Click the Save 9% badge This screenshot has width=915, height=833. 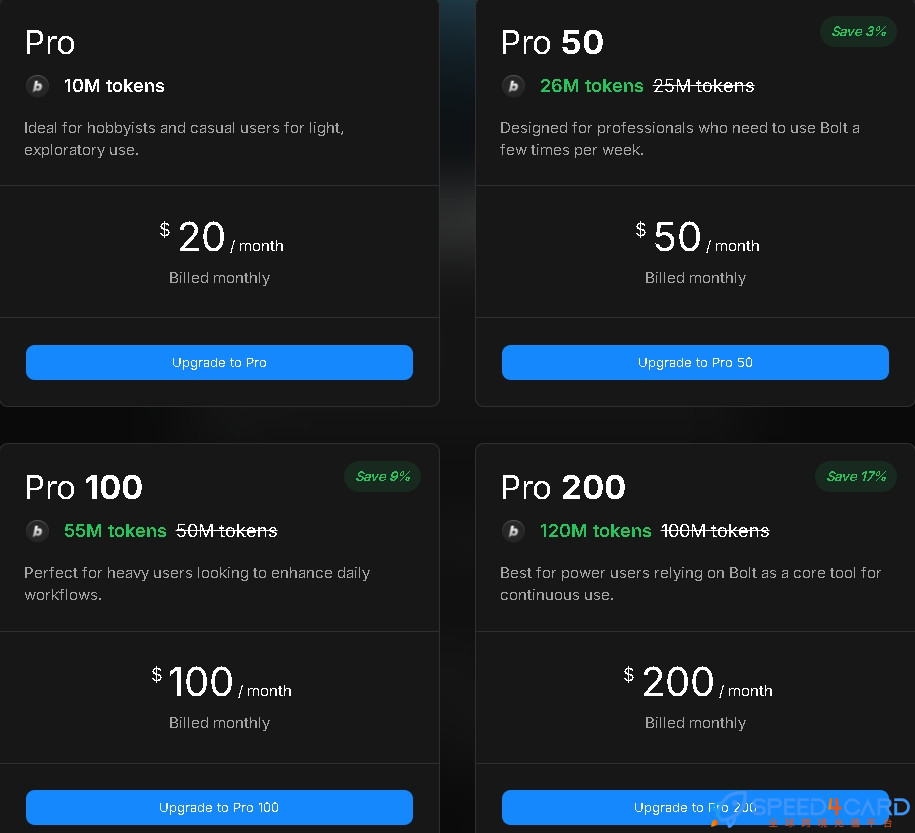click(383, 476)
